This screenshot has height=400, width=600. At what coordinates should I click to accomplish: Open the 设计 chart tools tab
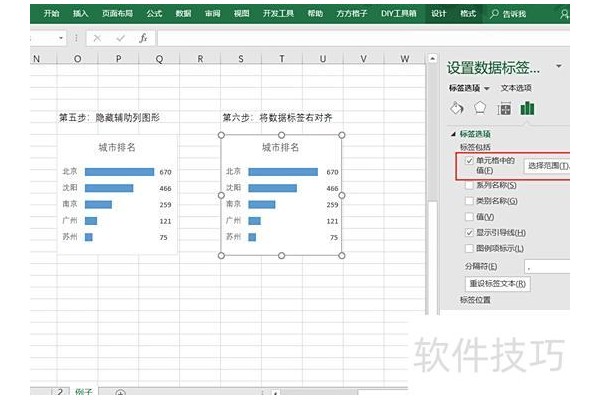point(439,14)
